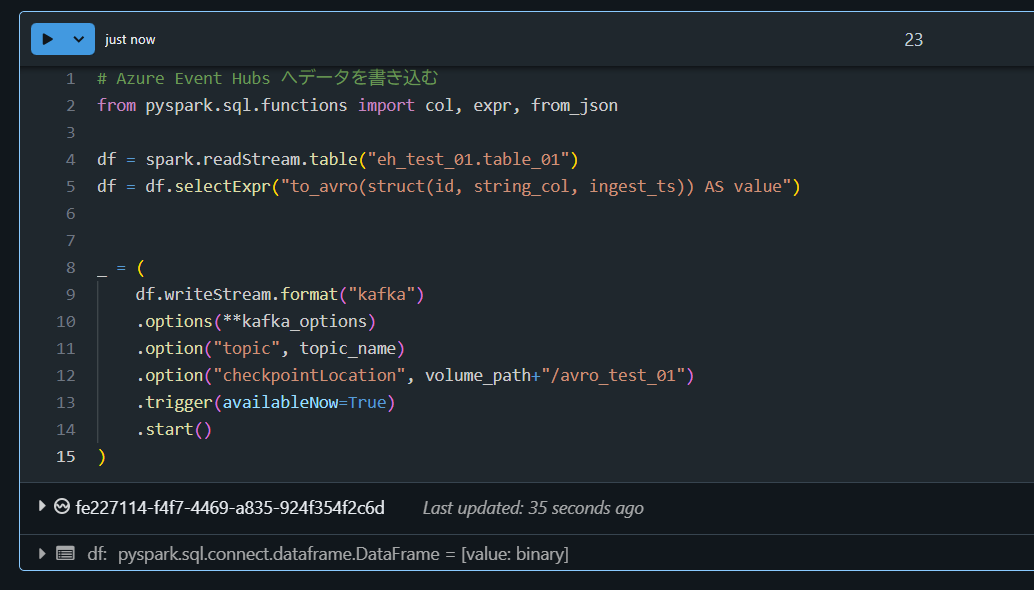Click the cell number 23 label
The height and width of the screenshot is (590, 1034).
[913, 40]
